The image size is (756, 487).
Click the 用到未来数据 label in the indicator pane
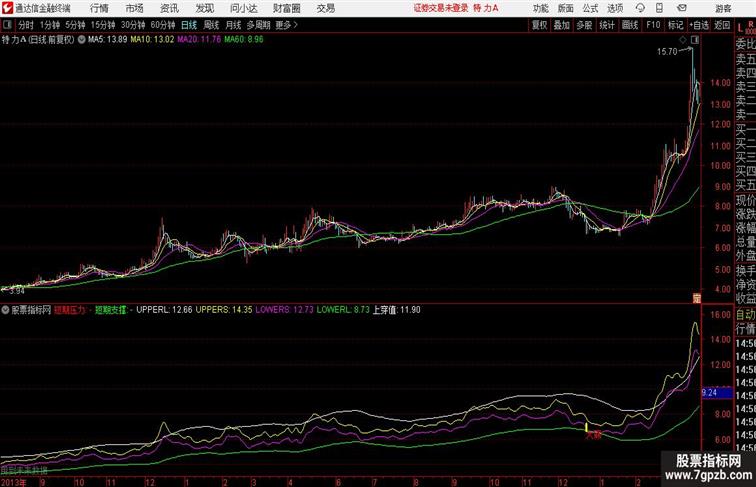24,470
